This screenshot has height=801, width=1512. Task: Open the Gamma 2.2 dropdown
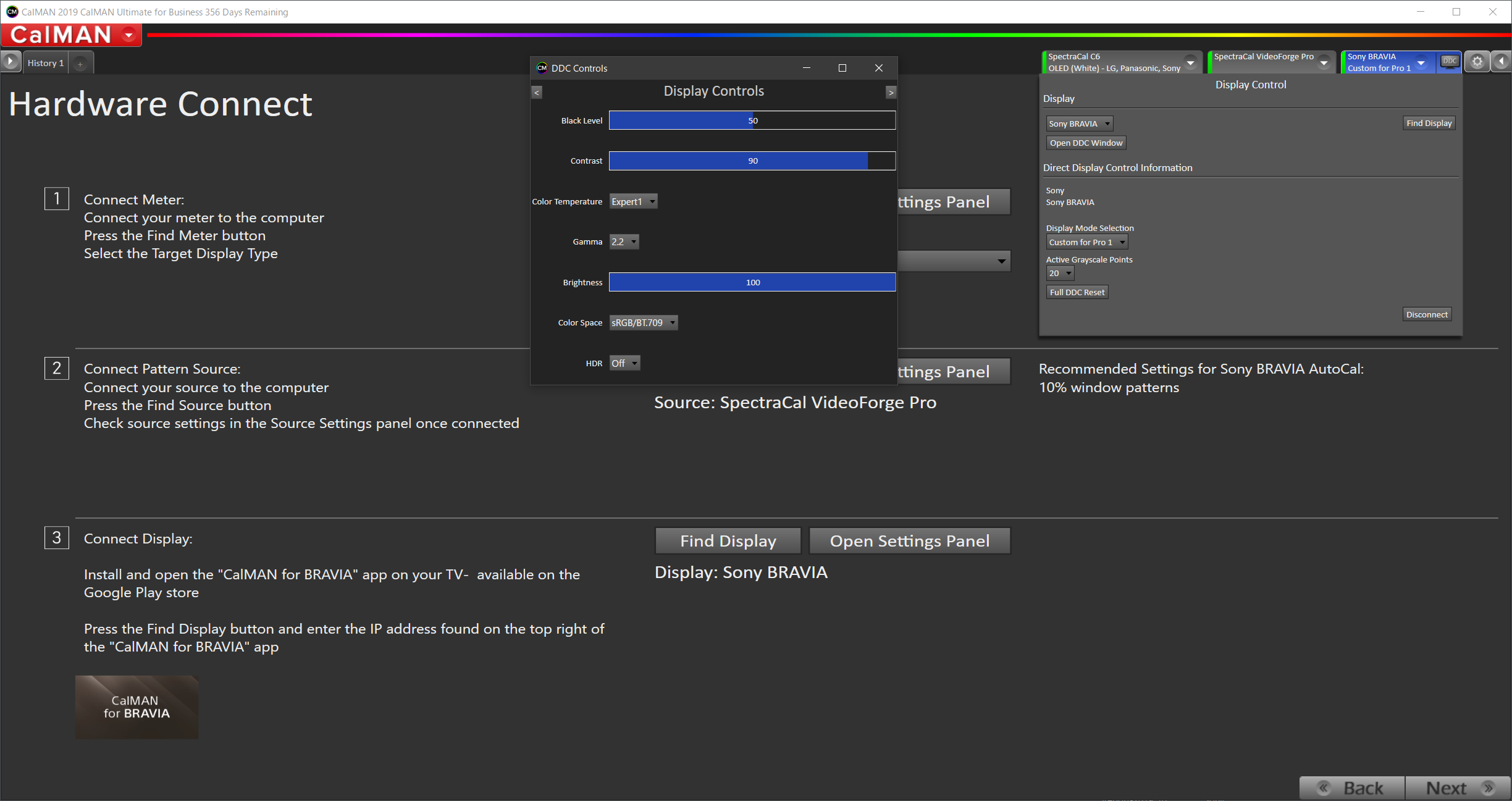pos(624,241)
